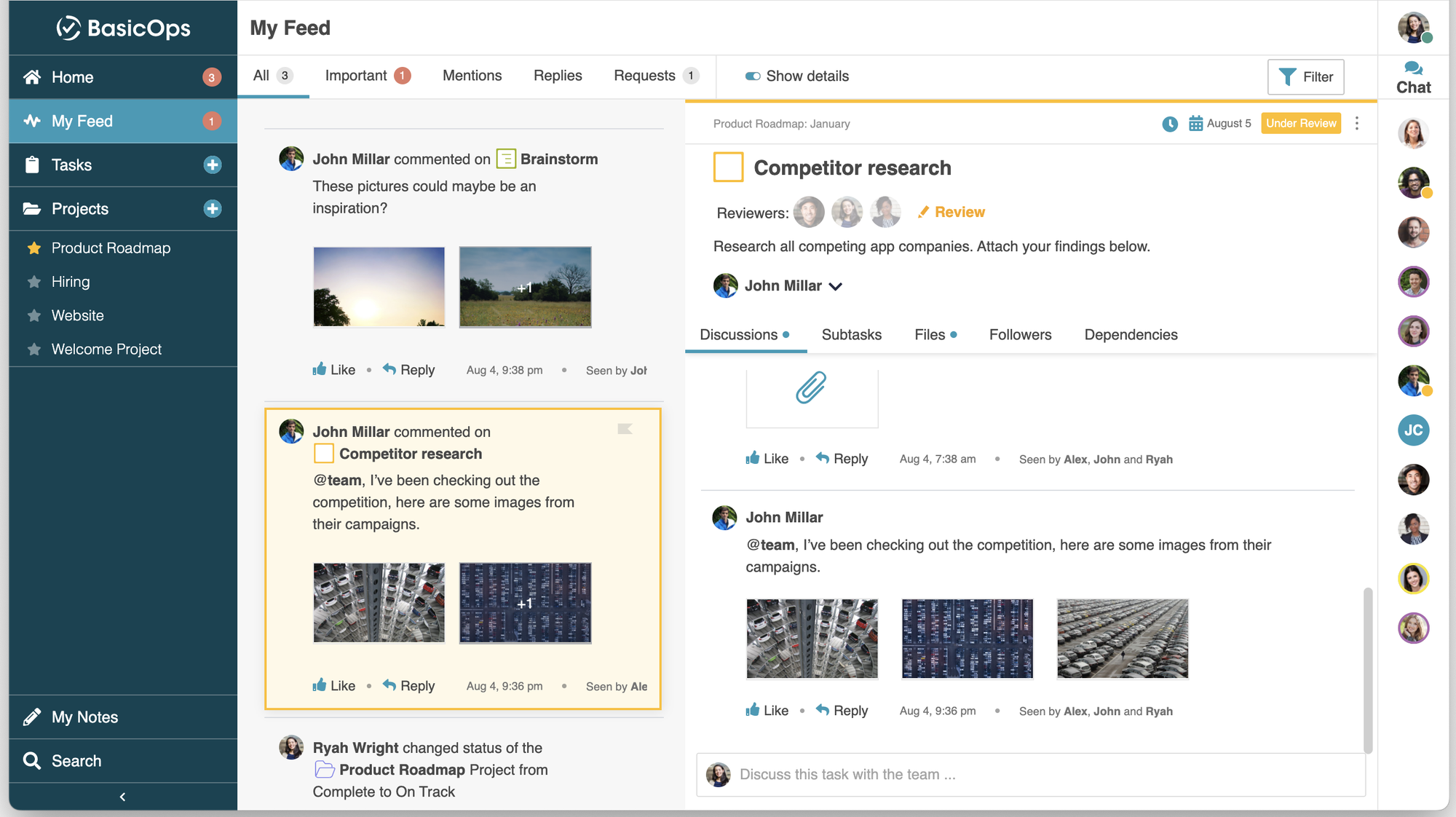Toggle the Show details switch
This screenshot has width=1456, height=817.
pyautogui.click(x=753, y=76)
